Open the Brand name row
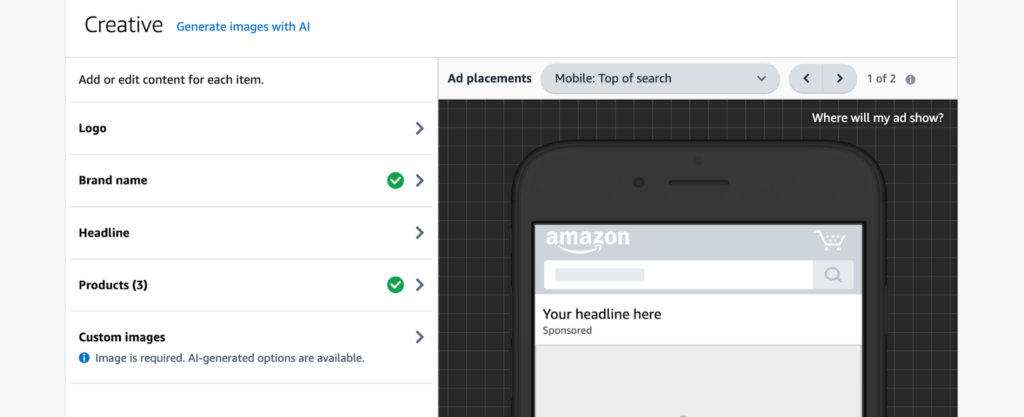Viewport: 1024px width, 417px height. click(x=113, y=181)
